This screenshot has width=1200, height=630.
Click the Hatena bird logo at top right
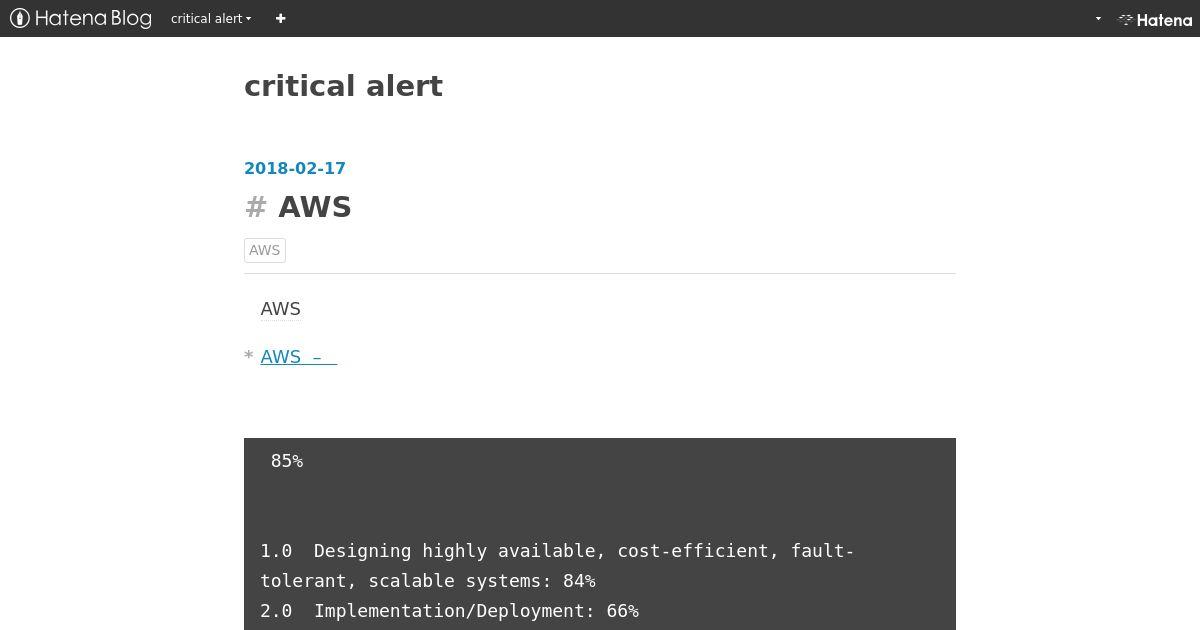tap(1126, 19)
